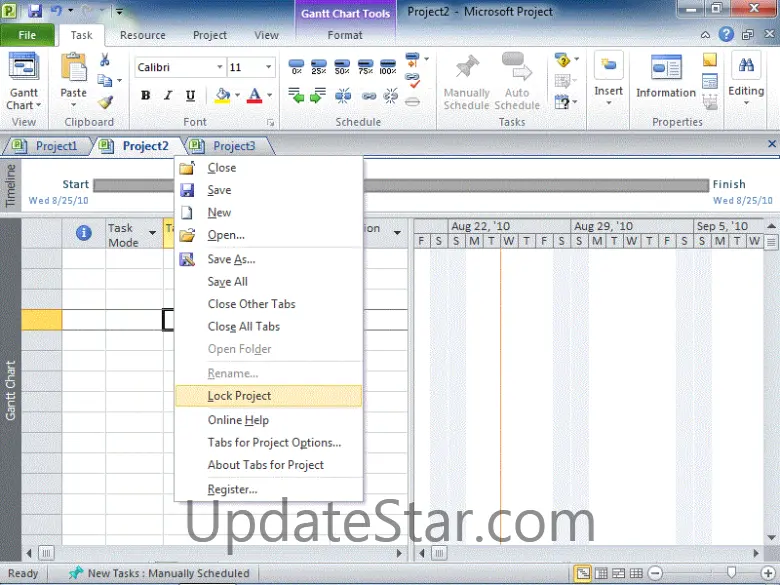Click the Unlink Tasks broken chain icon
This screenshot has height=585, width=780.
(390, 96)
